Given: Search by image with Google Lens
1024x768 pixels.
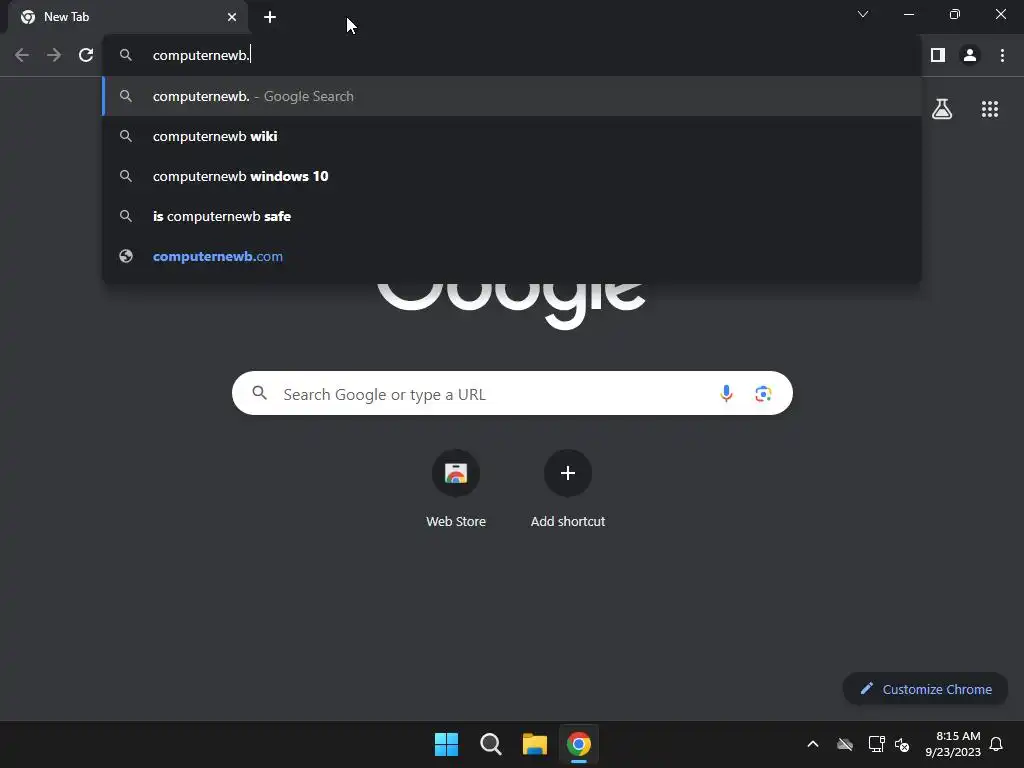Looking at the screenshot, I should [763, 394].
